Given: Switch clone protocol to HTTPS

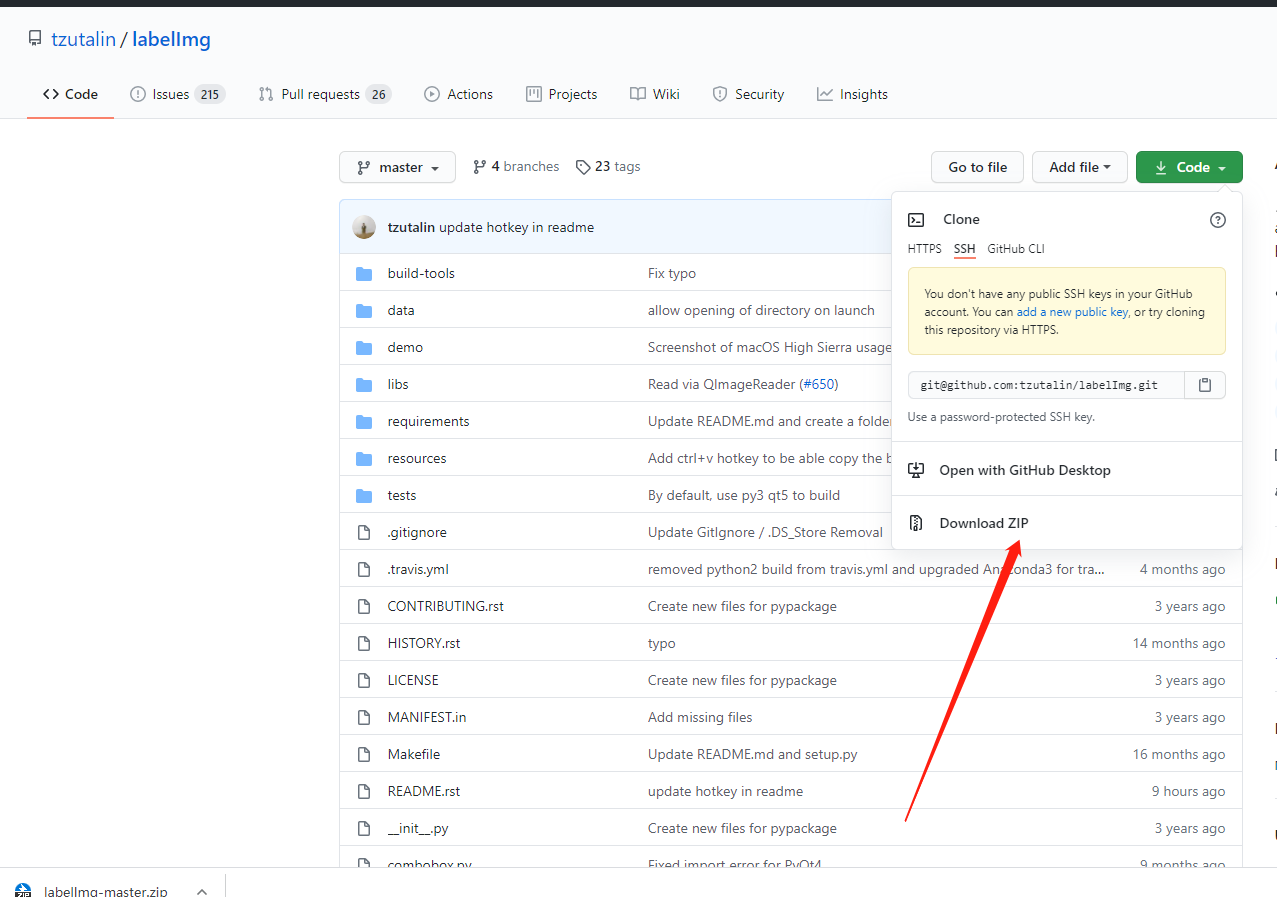Looking at the screenshot, I should coord(923,249).
